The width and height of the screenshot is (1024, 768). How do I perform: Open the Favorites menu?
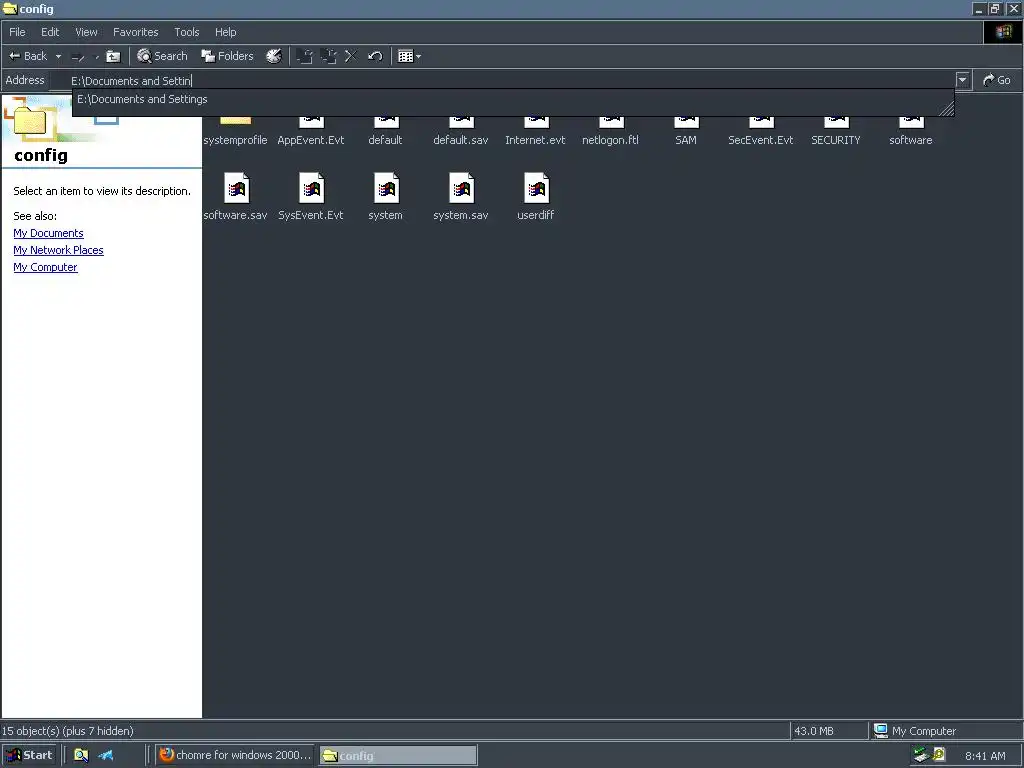[136, 32]
